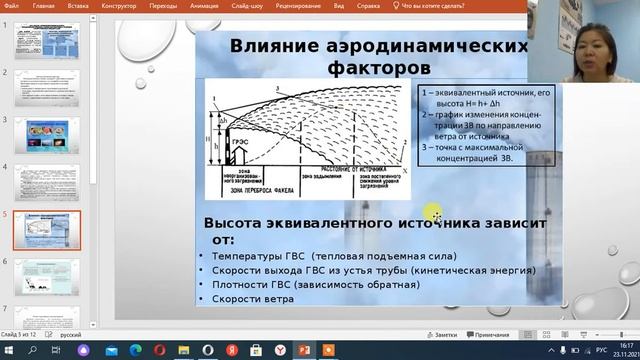Image resolution: width=640 pixels, height=360 pixels.
Task: Click the battery tray icon
Action: [575, 350]
